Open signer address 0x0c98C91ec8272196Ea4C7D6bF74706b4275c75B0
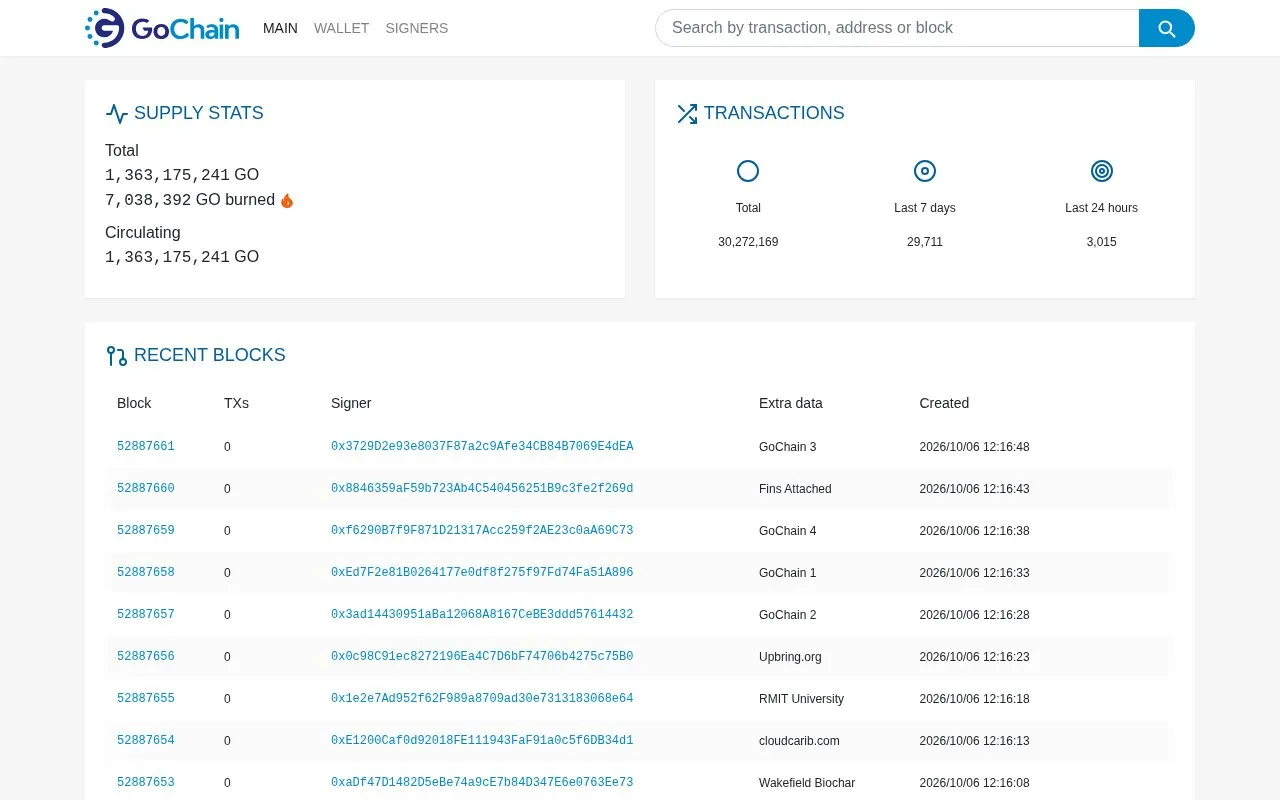The width and height of the screenshot is (1280, 800). tap(482, 657)
